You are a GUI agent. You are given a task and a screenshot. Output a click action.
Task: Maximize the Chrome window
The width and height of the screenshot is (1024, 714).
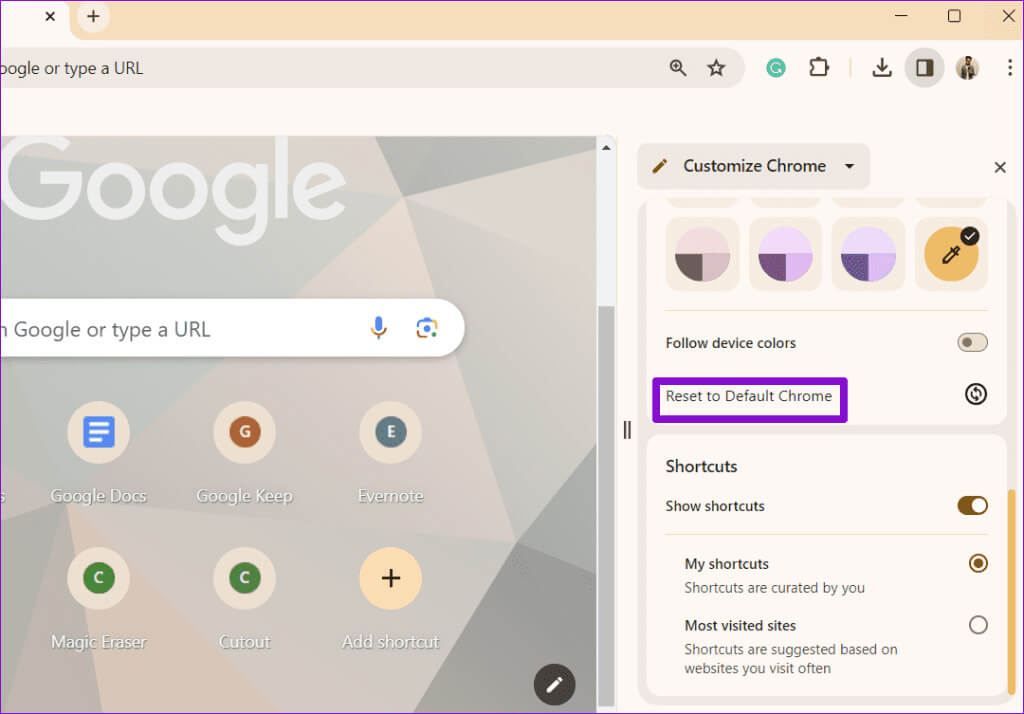pos(954,16)
